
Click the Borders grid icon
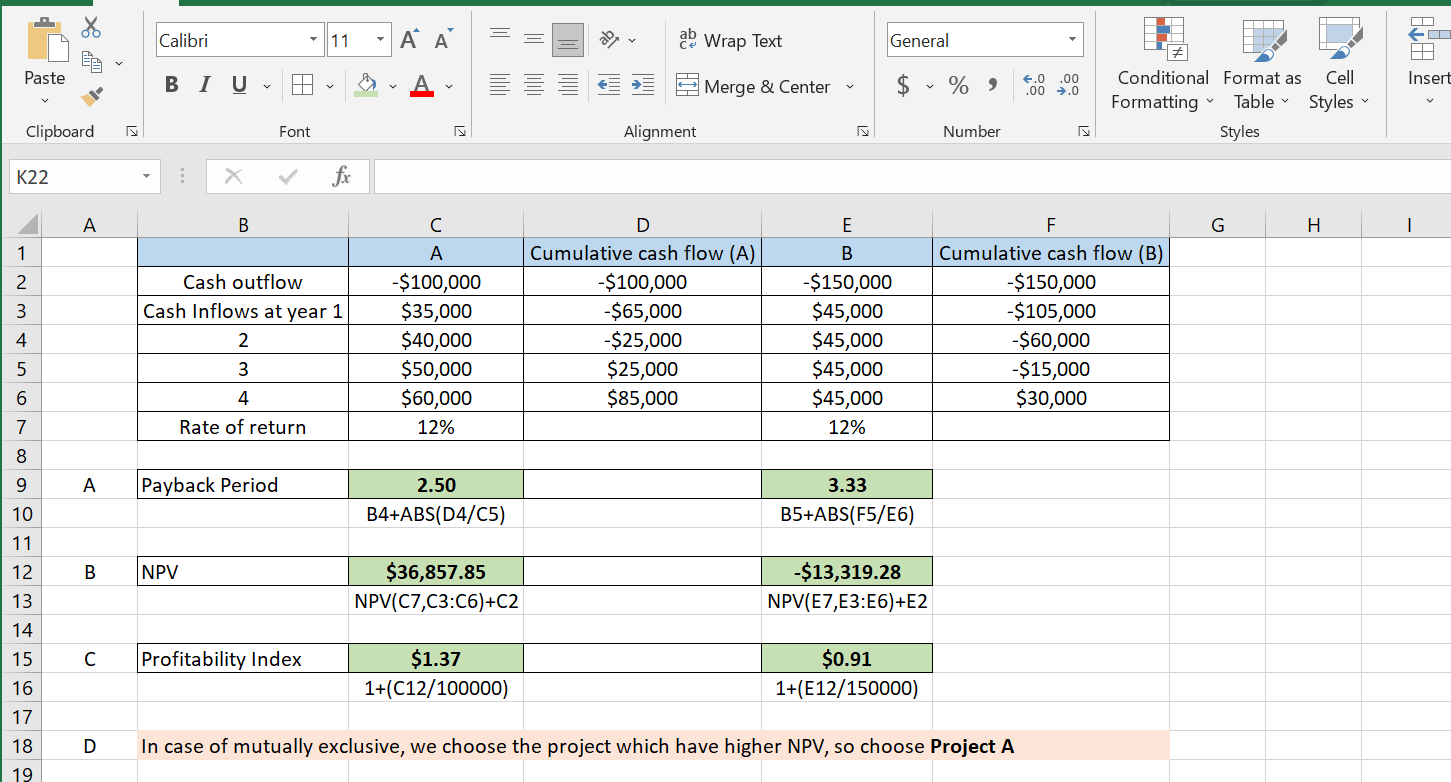pyautogui.click(x=301, y=87)
